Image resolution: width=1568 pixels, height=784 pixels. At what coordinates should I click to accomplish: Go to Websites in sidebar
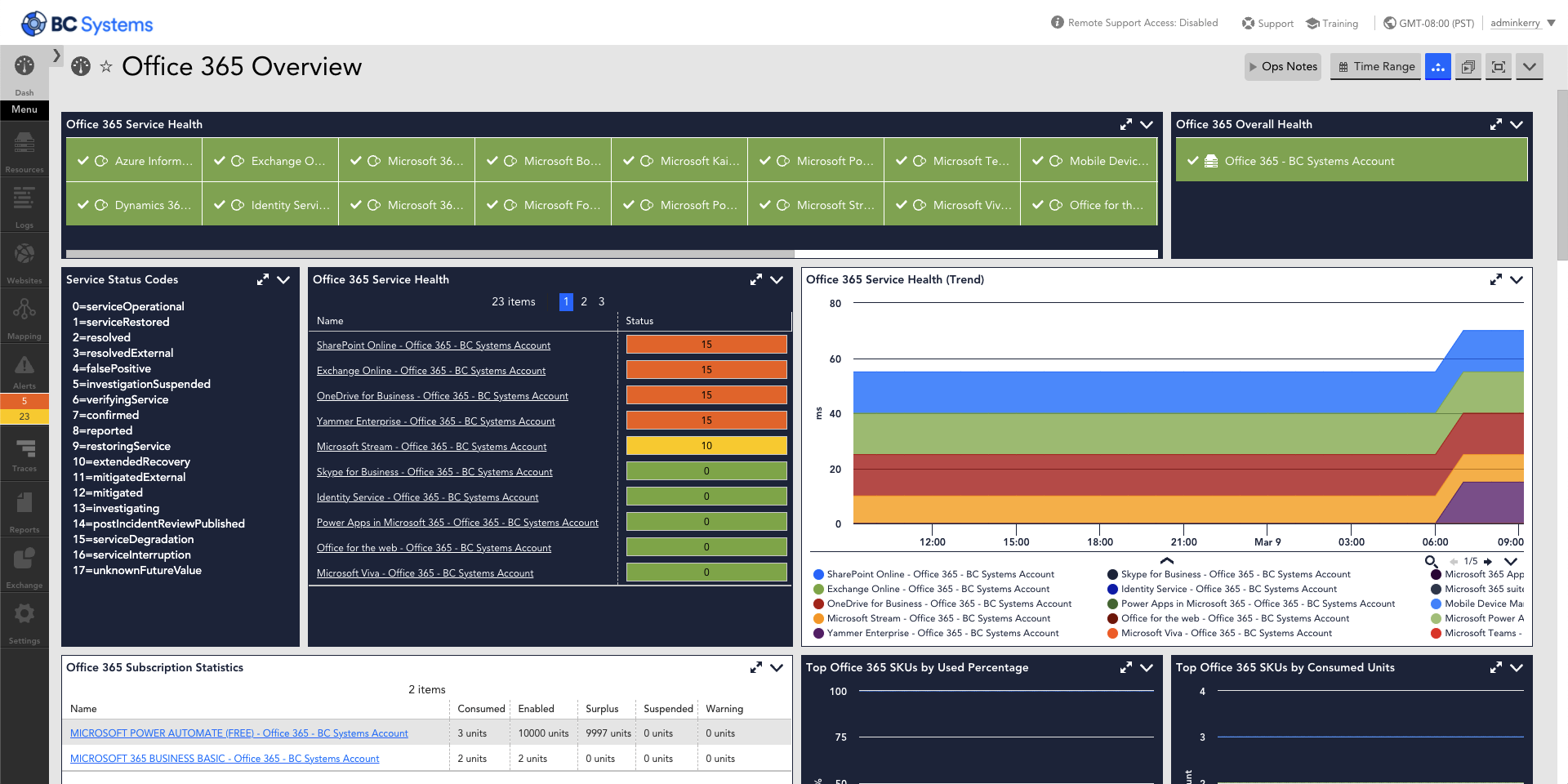[24, 261]
